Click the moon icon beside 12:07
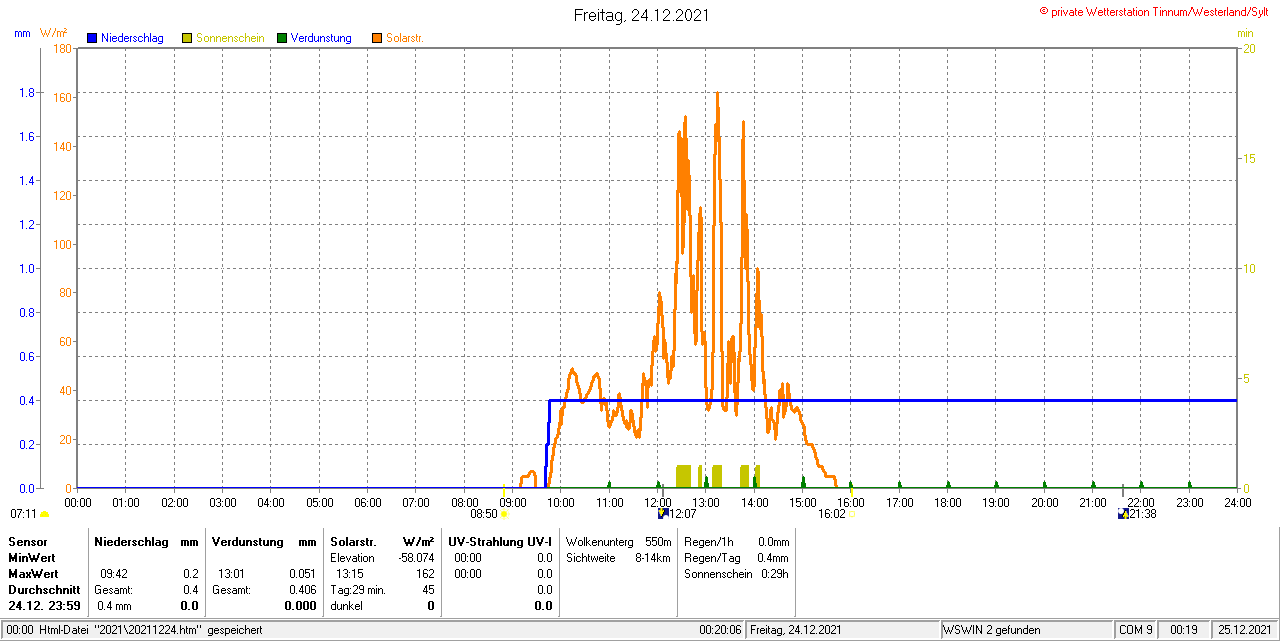This screenshot has height=641, width=1280. 662,513
